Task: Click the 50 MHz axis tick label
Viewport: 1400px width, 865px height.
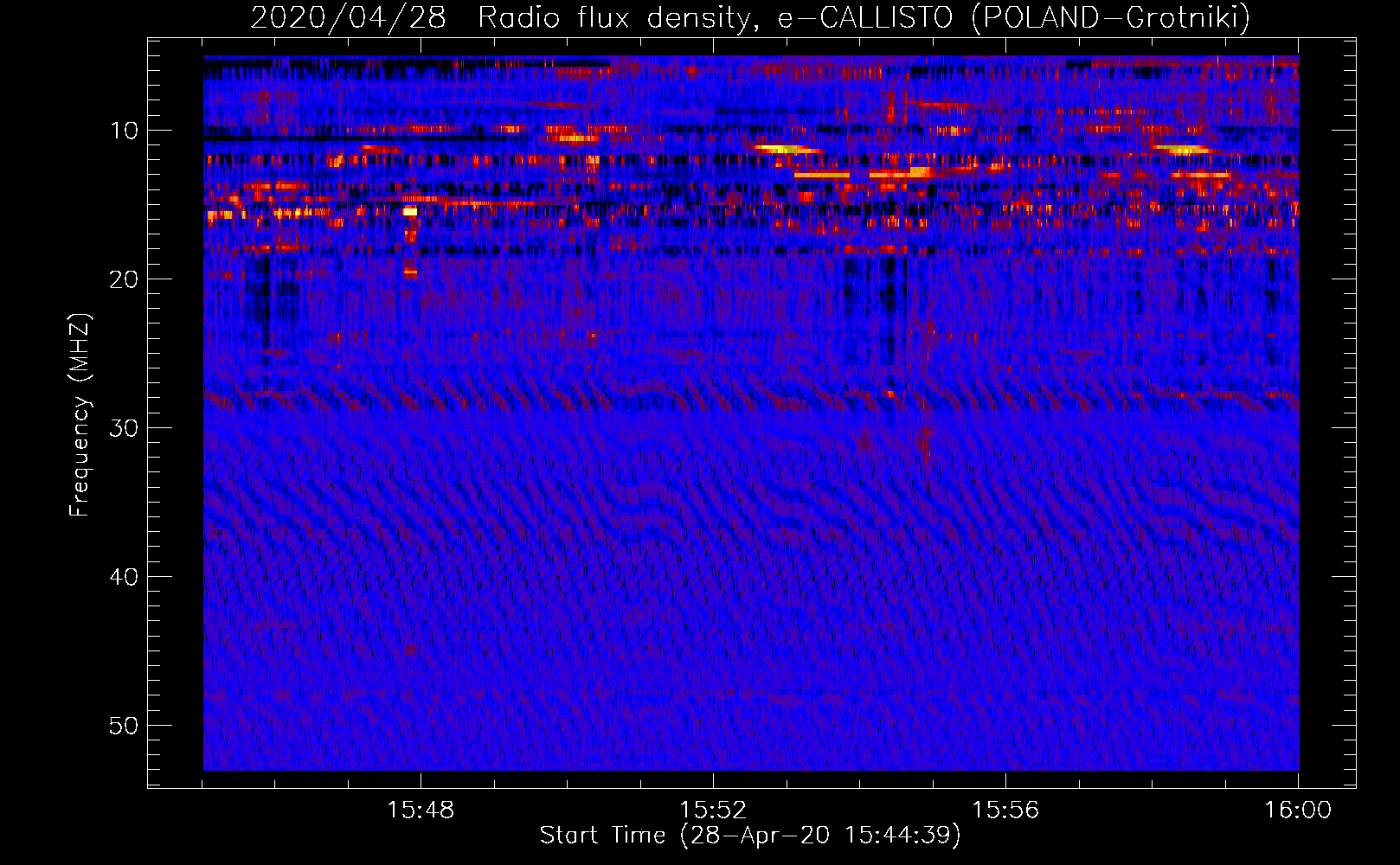Action: (x=125, y=726)
